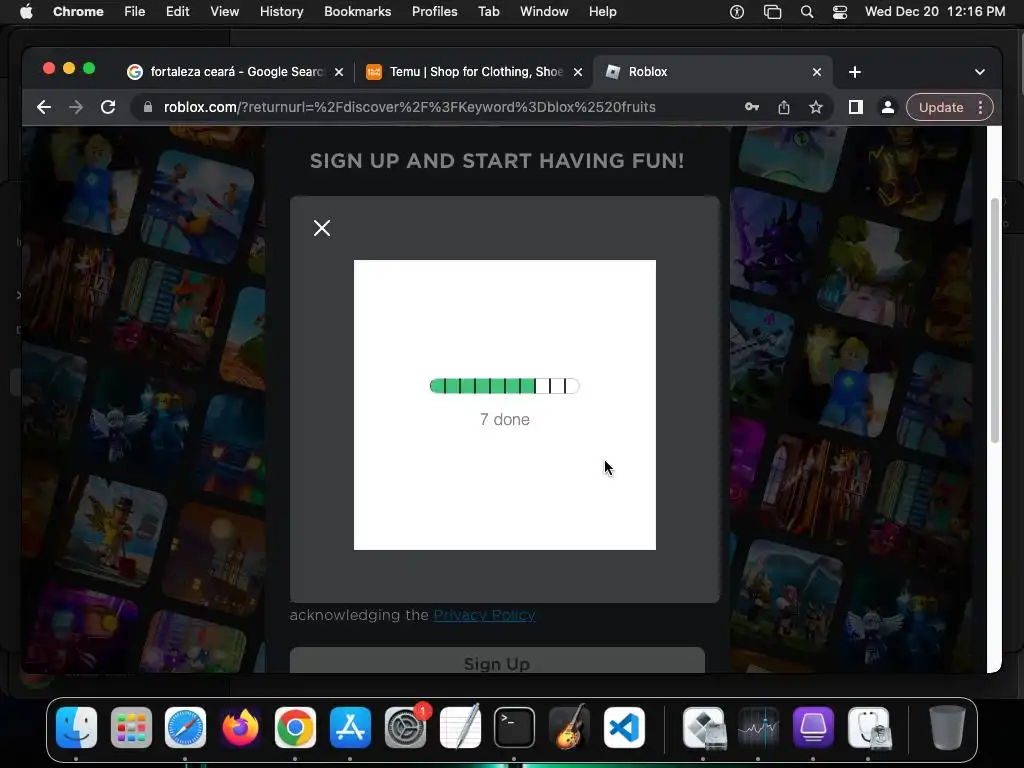Close the Roblox tab
1024x768 pixels.
pyautogui.click(x=817, y=72)
